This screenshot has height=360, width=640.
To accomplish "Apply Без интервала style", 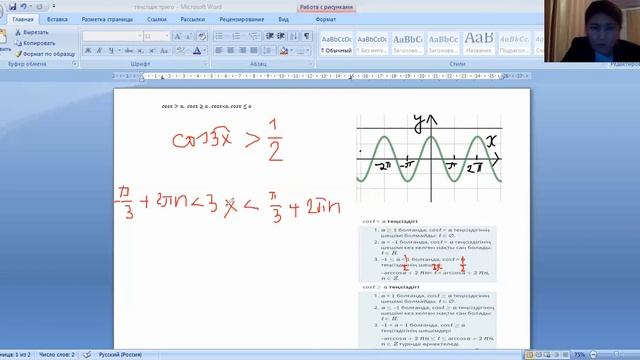I will [x=371, y=44].
